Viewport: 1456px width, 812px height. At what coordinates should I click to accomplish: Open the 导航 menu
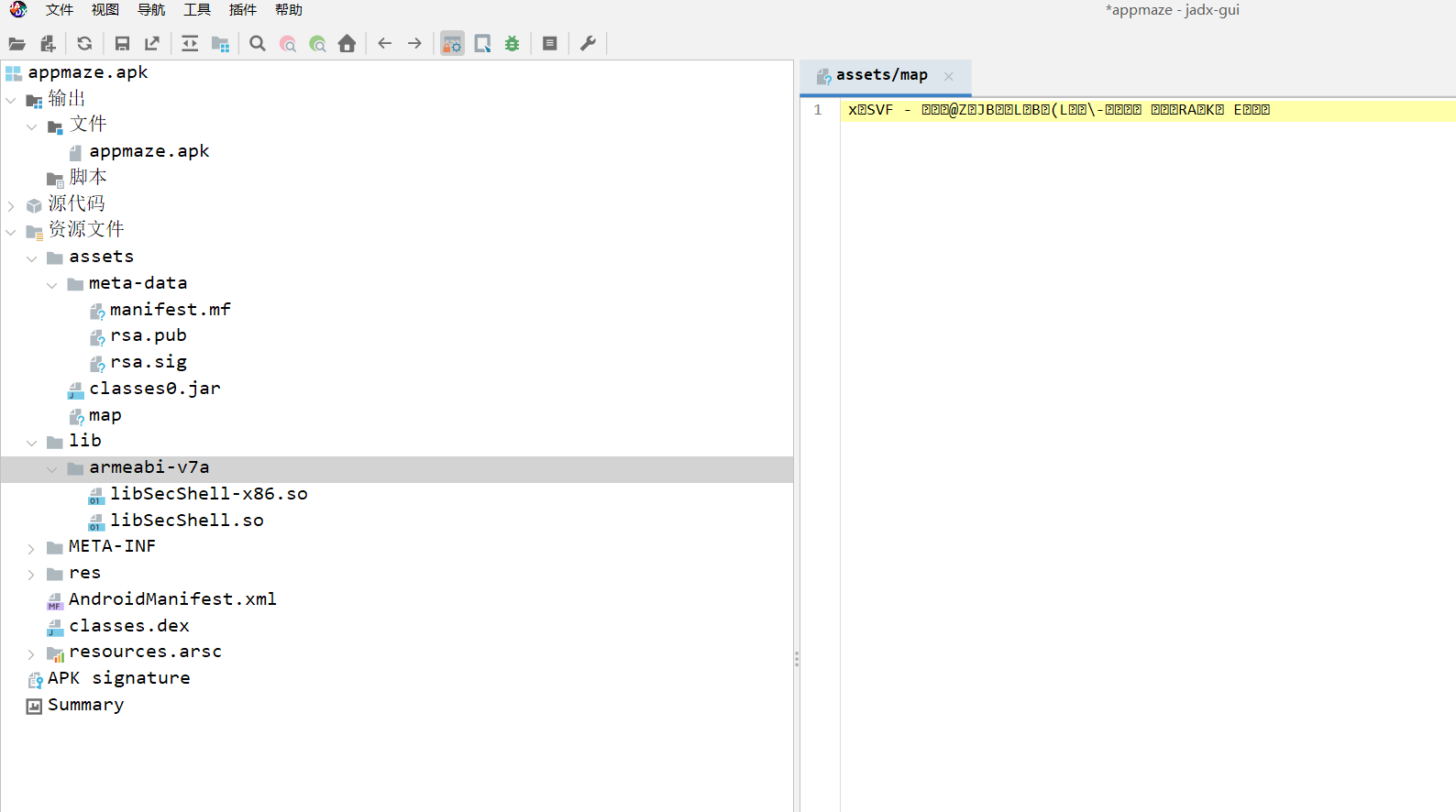click(151, 9)
